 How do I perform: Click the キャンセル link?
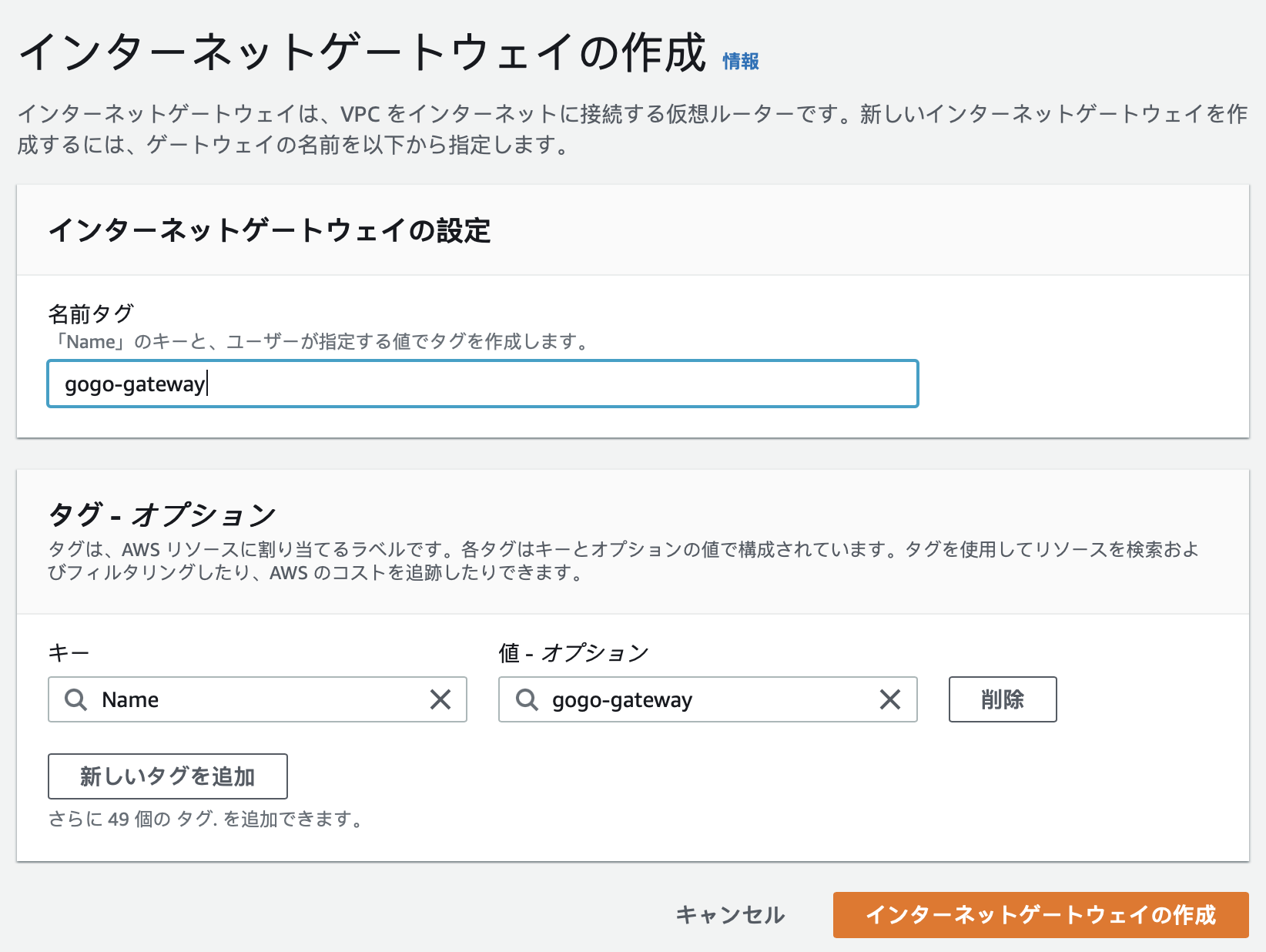click(730, 916)
